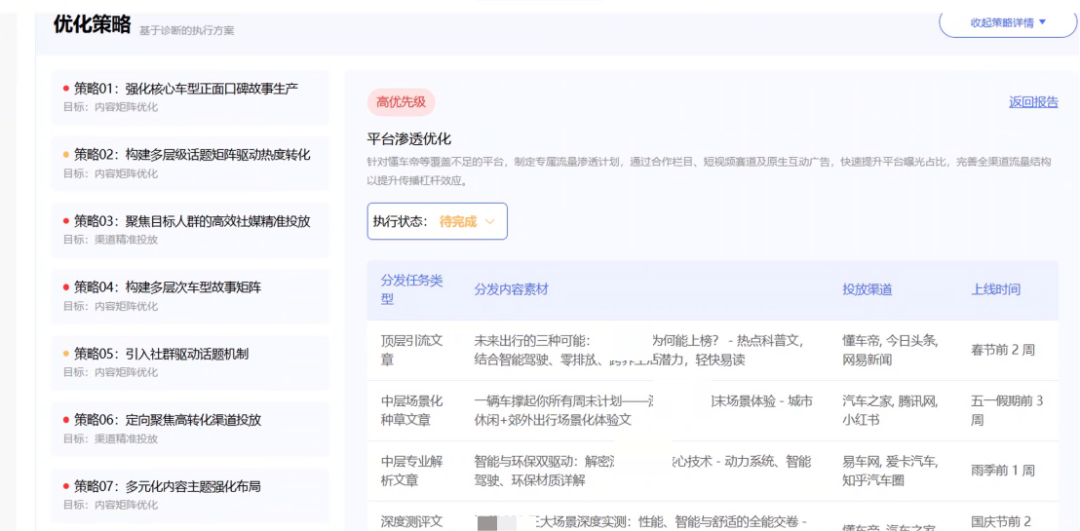1080x531 pixels.
Task: Choose 策略05 引入社群驱动话题机制
Action: pos(160,354)
